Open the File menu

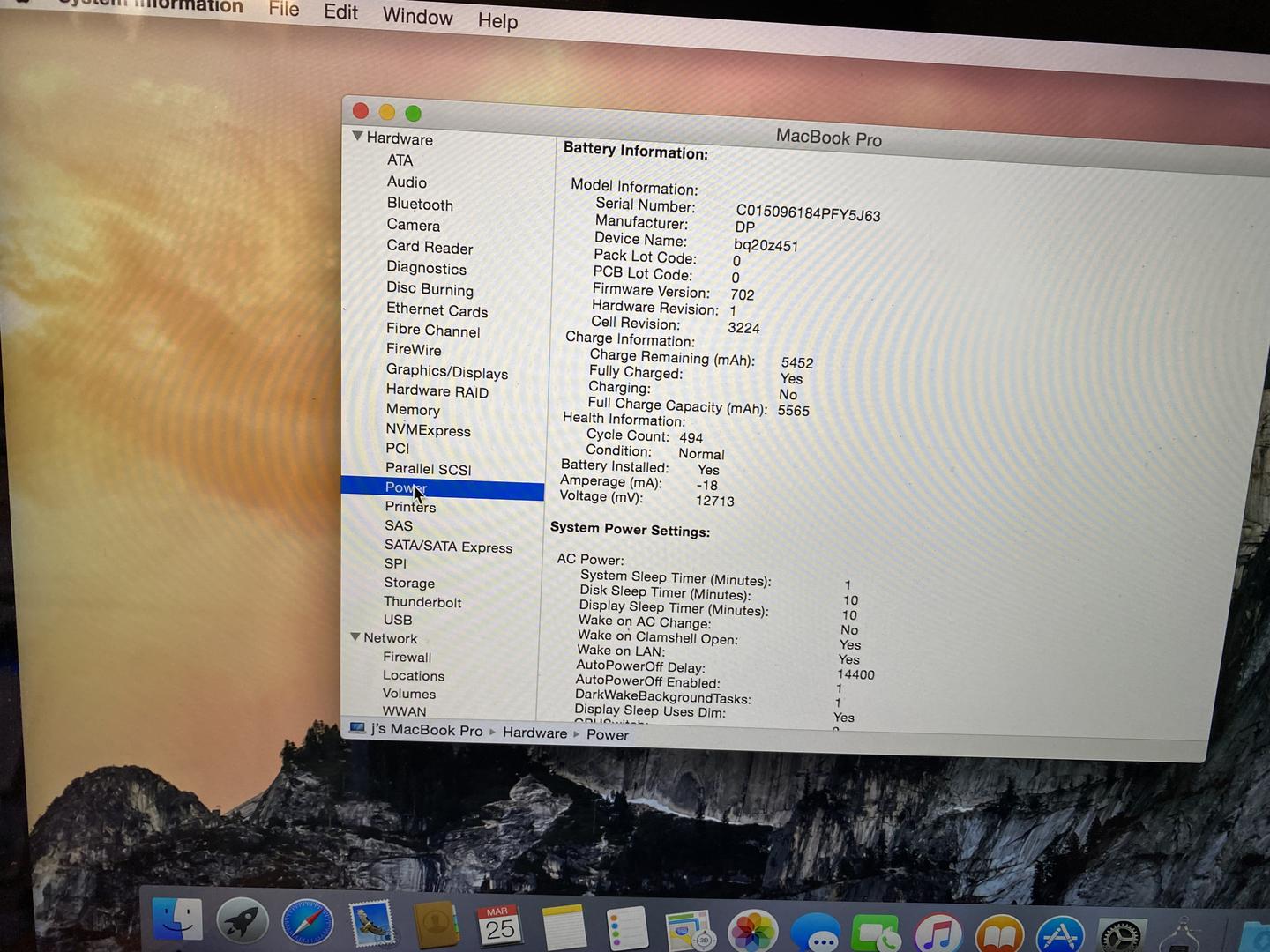click(284, 9)
